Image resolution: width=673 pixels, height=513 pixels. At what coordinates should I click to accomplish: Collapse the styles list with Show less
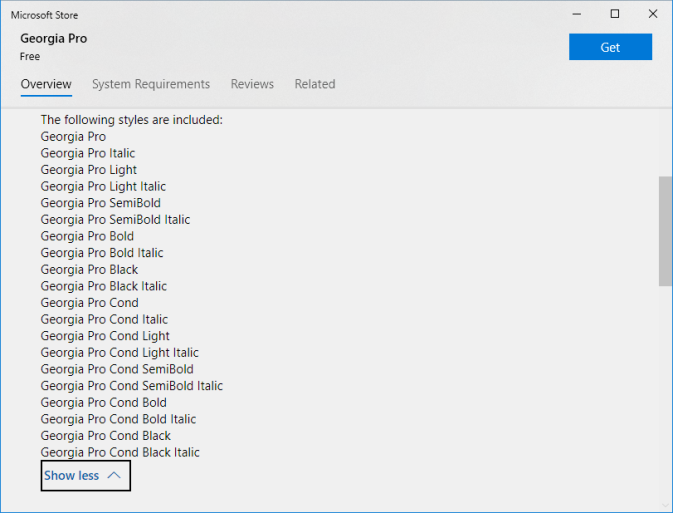[x=72, y=476]
